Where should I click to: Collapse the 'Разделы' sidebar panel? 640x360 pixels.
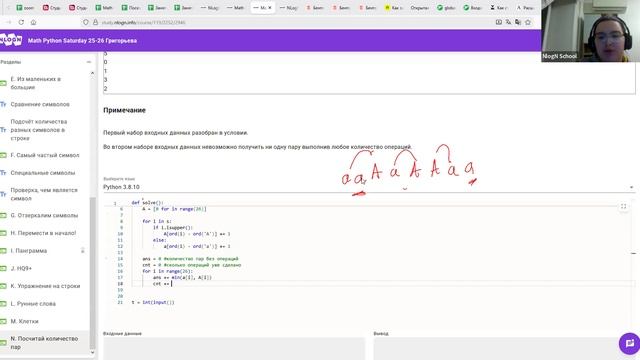click(89, 62)
